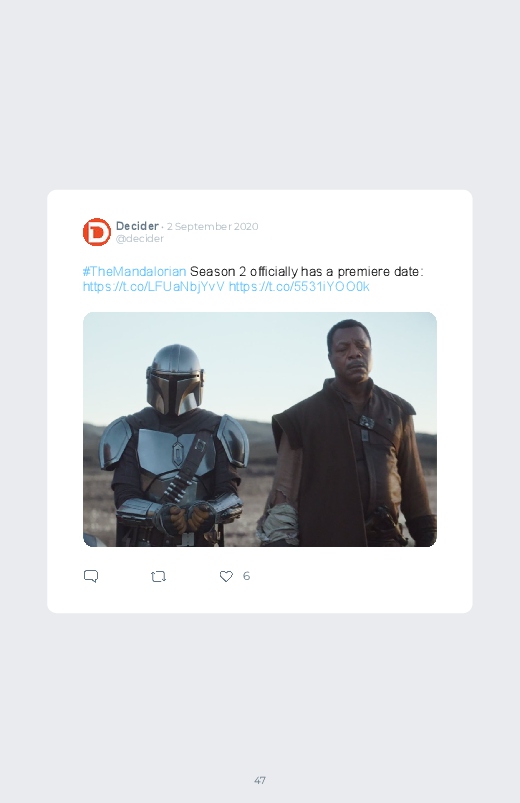520x803 pixels.
Task: Click the 2 September 2020 timestamp
Action: click(x=213, y=226)
